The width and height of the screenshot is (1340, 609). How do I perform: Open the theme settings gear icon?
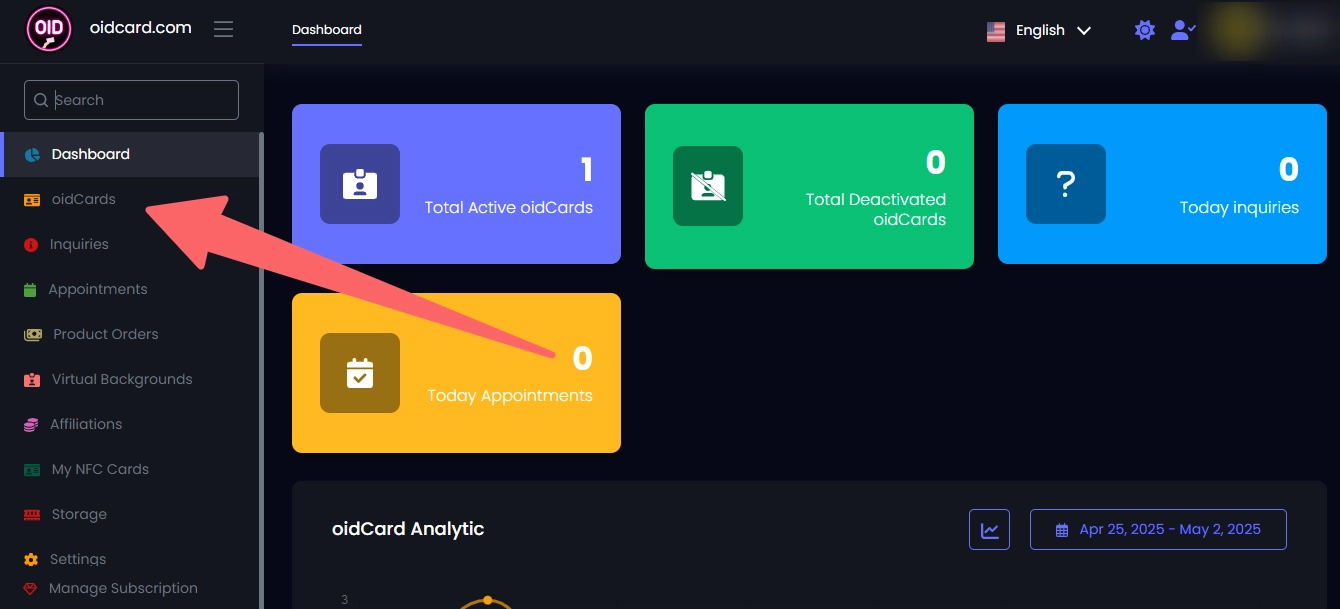(x=1145, y=30)
